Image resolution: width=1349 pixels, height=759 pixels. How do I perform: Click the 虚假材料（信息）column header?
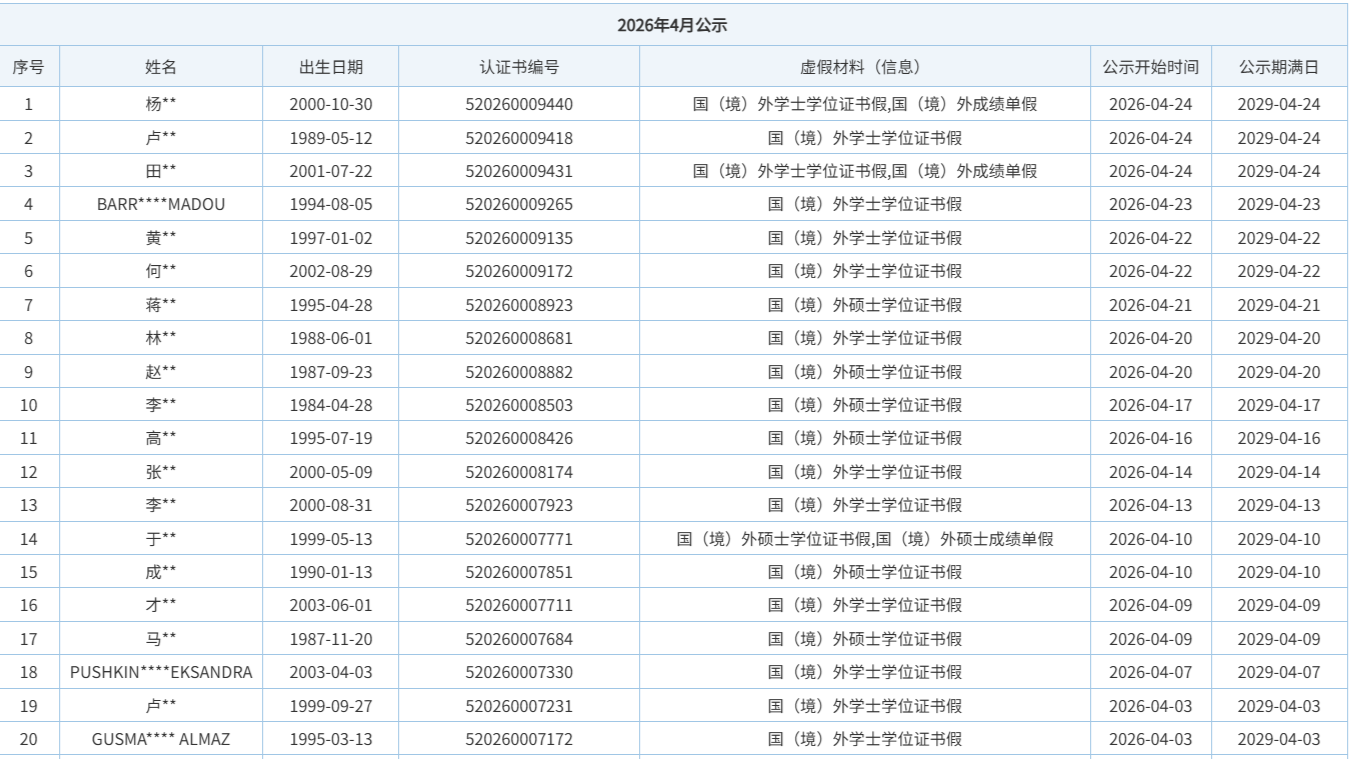[864, 68]
